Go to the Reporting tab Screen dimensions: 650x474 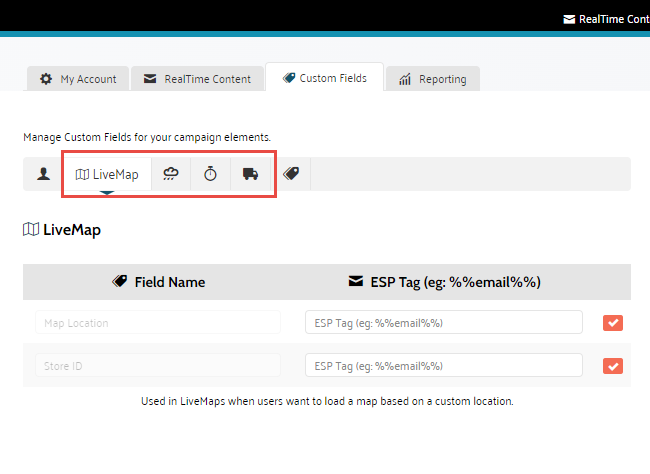click(433, 79)
